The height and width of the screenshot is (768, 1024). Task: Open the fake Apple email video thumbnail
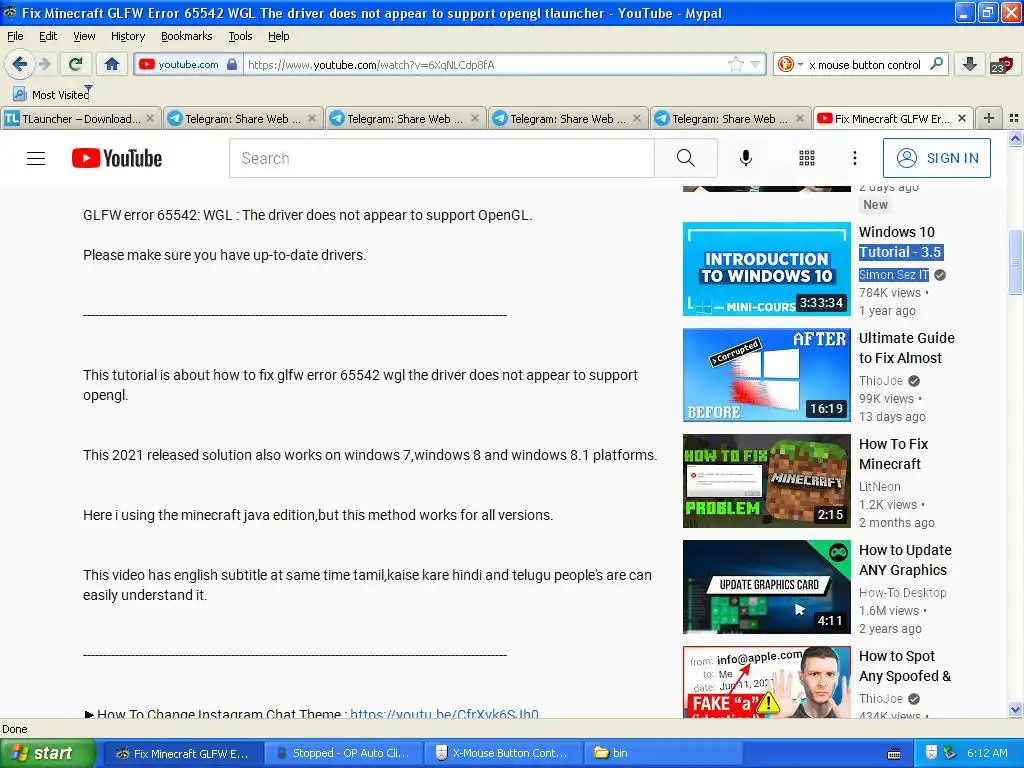[767, 682]
